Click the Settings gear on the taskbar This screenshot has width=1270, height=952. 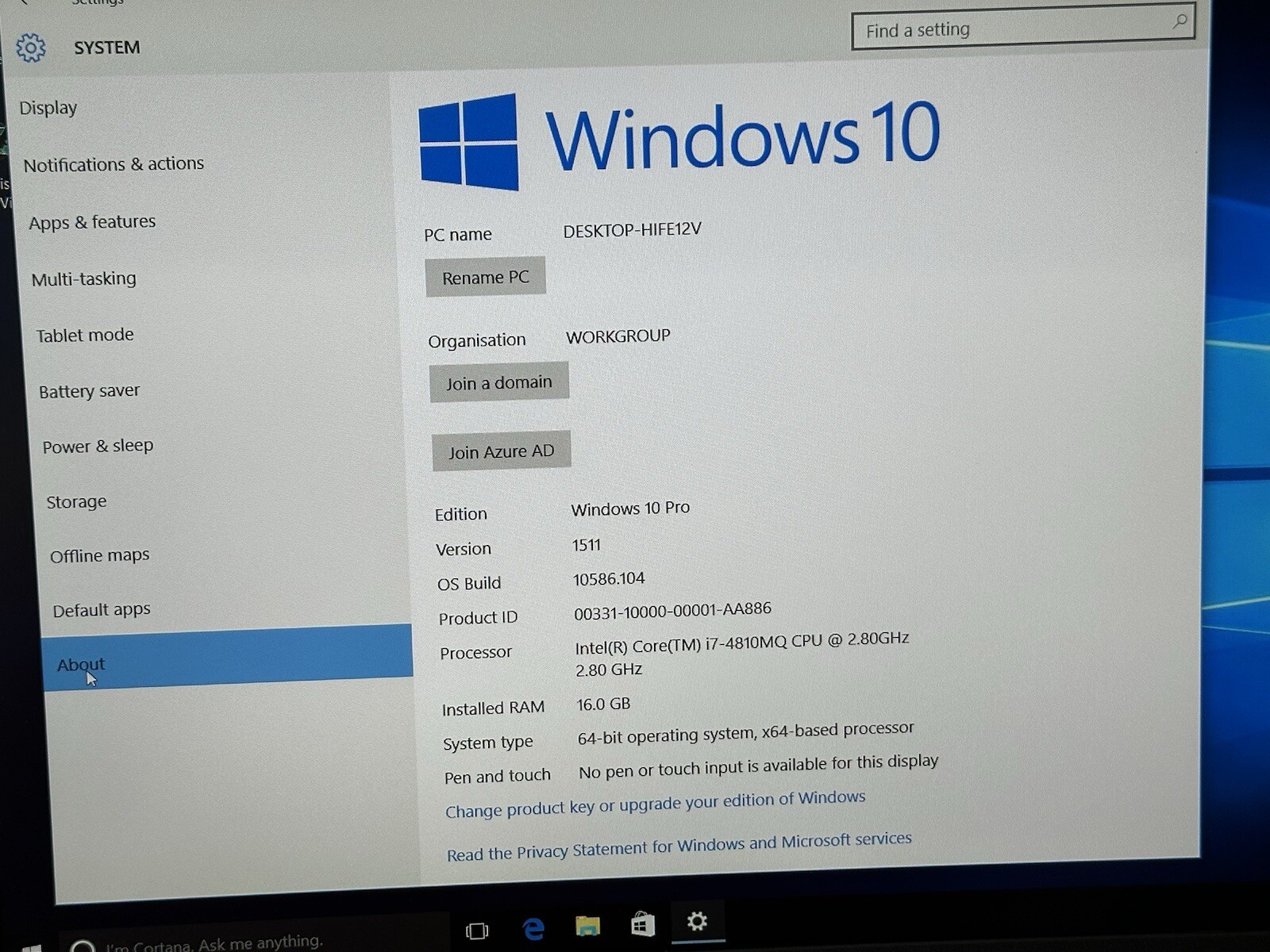pos(697,921)
